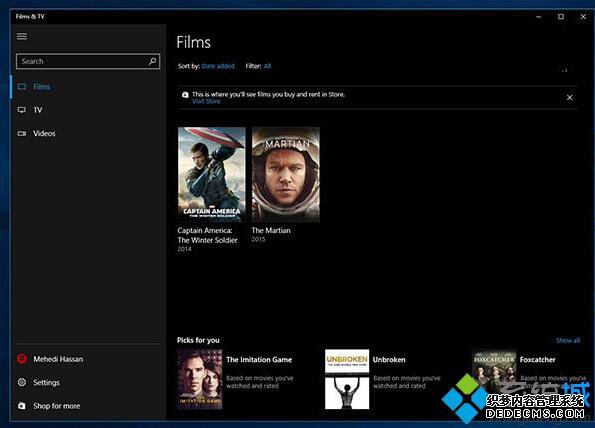The image size is (595, 428).
Task: Open Sort by Date added dropdown
Action: pos(218,66)
